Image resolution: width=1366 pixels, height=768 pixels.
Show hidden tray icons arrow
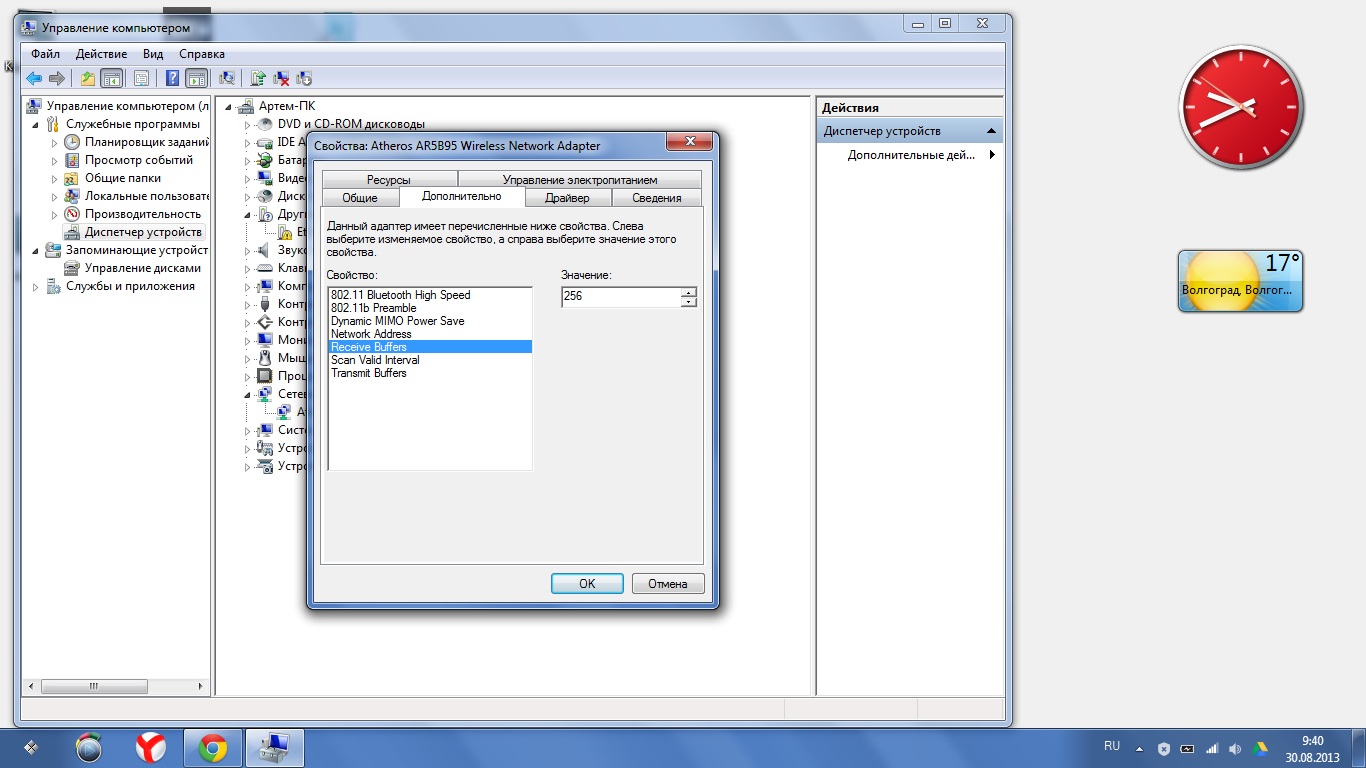[1140, 748]
